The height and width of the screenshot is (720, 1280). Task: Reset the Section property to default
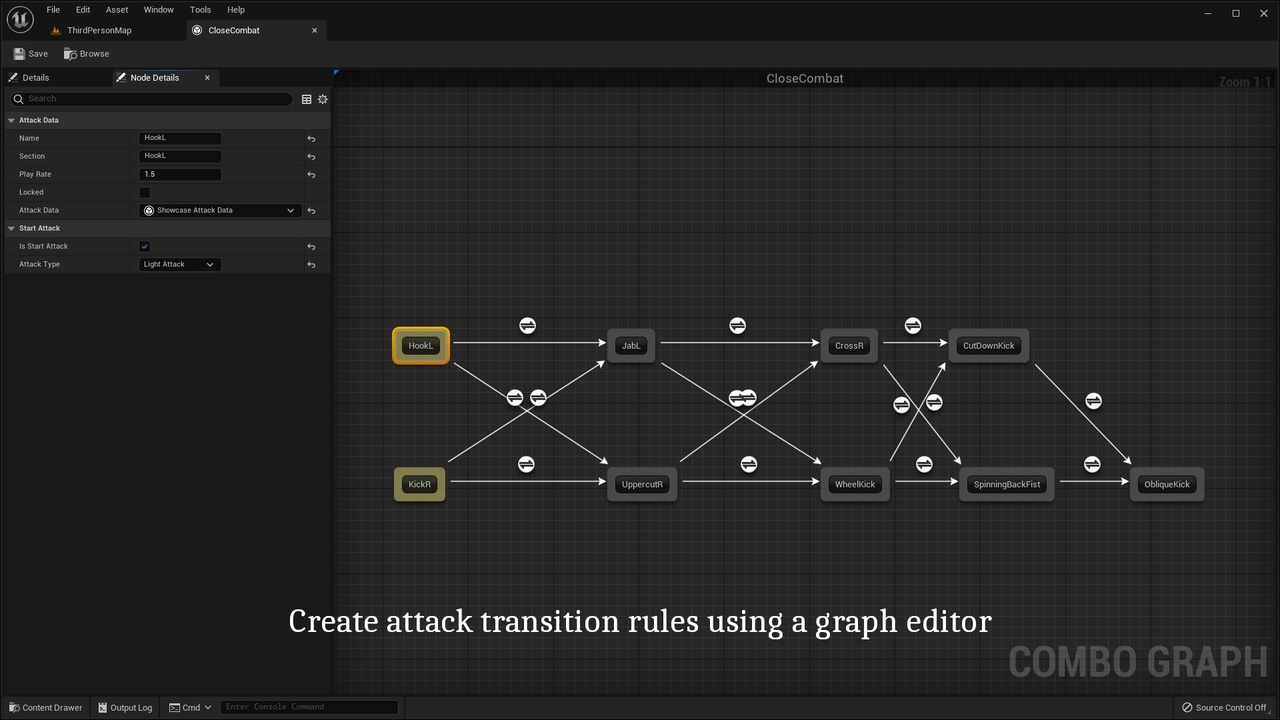(x=311, y=157)
